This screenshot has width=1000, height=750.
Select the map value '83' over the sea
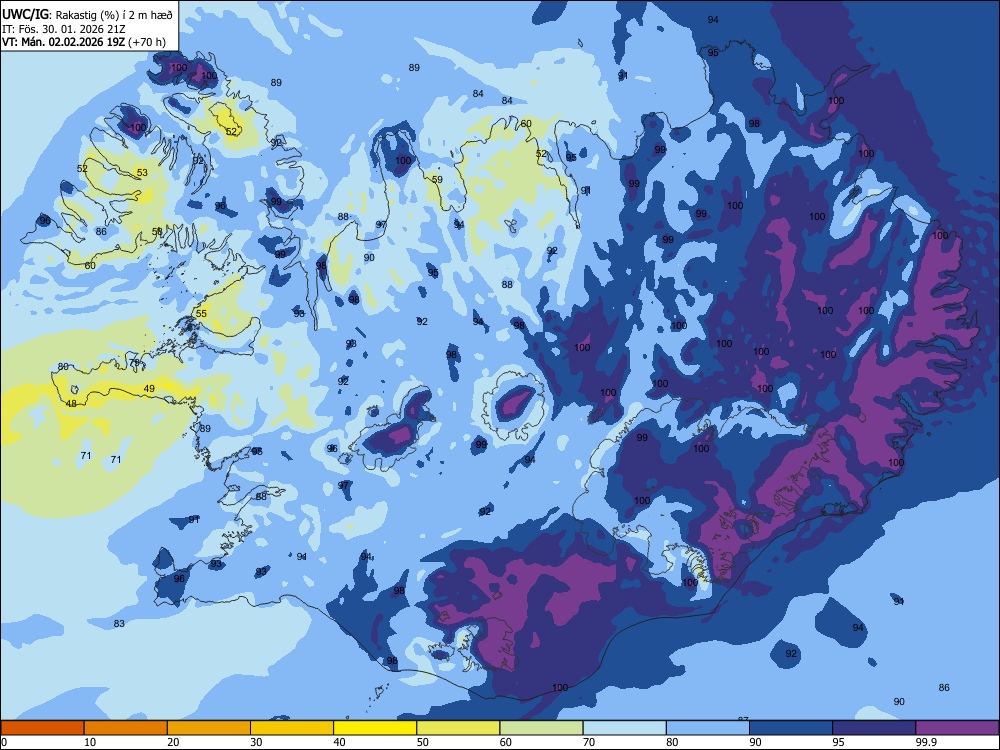coord(119,624)
